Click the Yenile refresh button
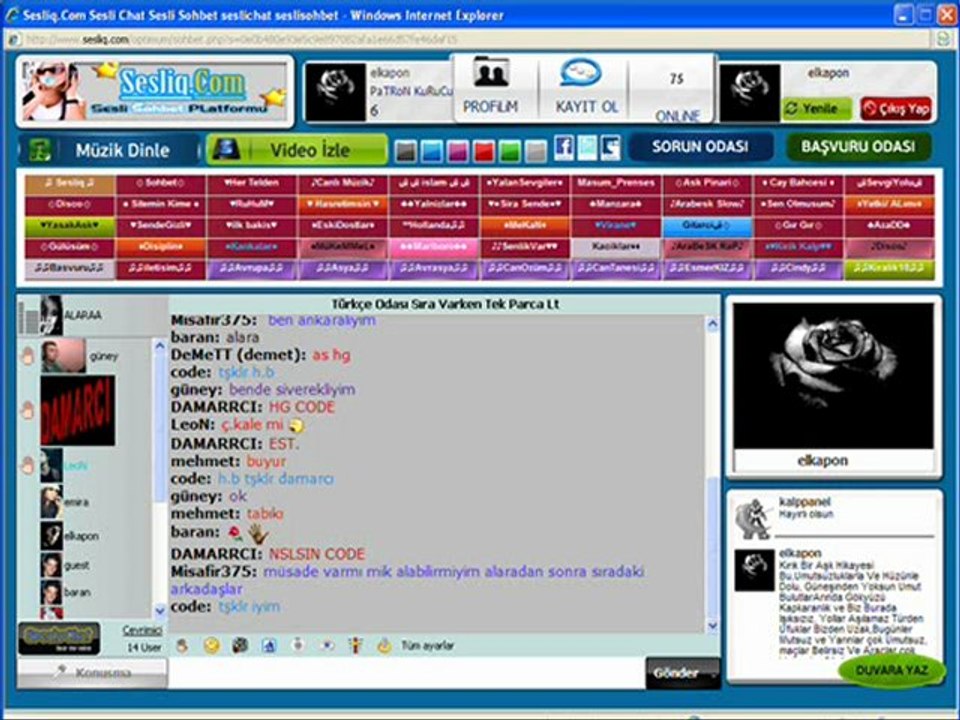 817,108
